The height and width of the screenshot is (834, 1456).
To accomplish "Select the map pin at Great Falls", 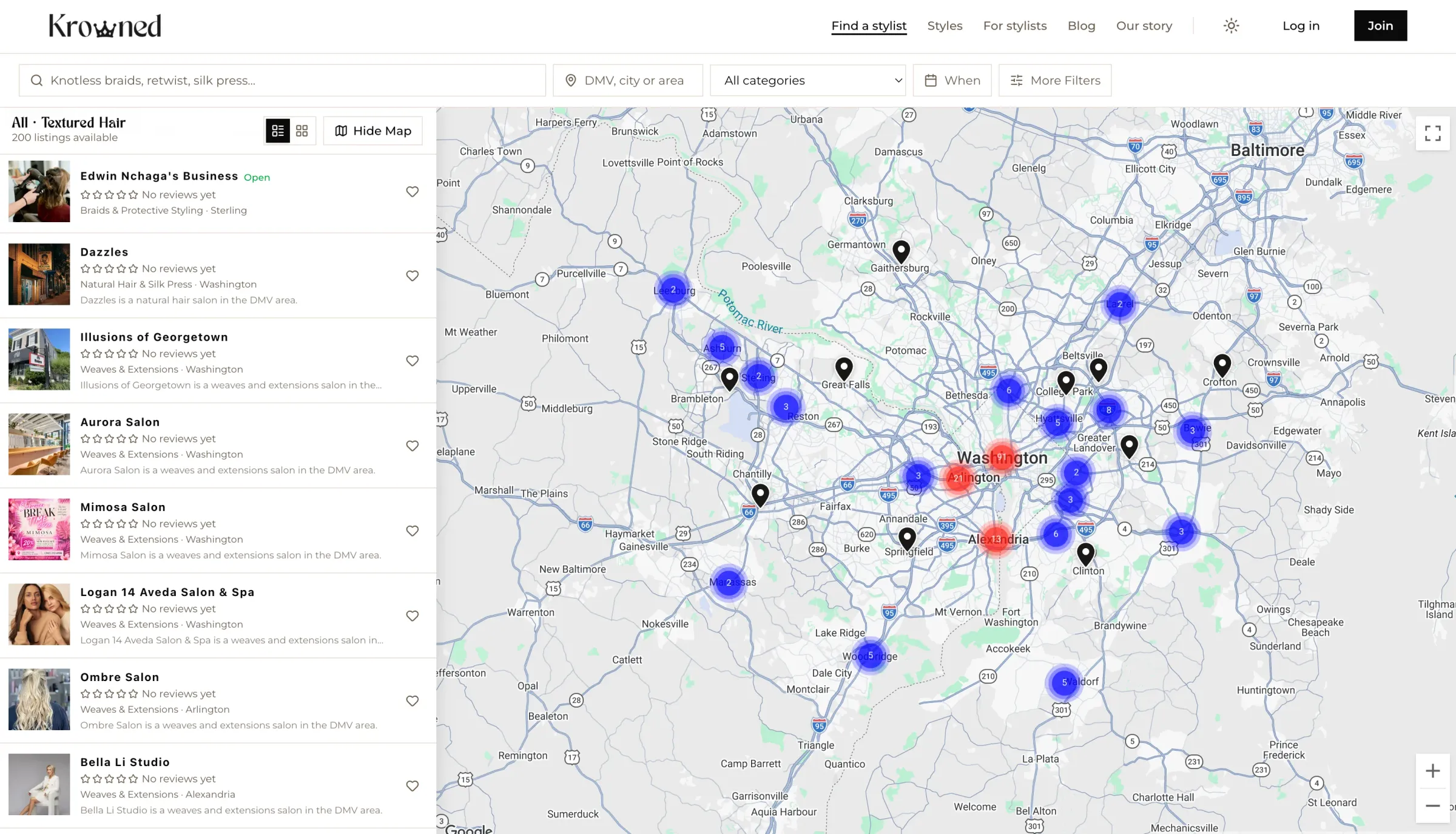I will coord(844,368).
